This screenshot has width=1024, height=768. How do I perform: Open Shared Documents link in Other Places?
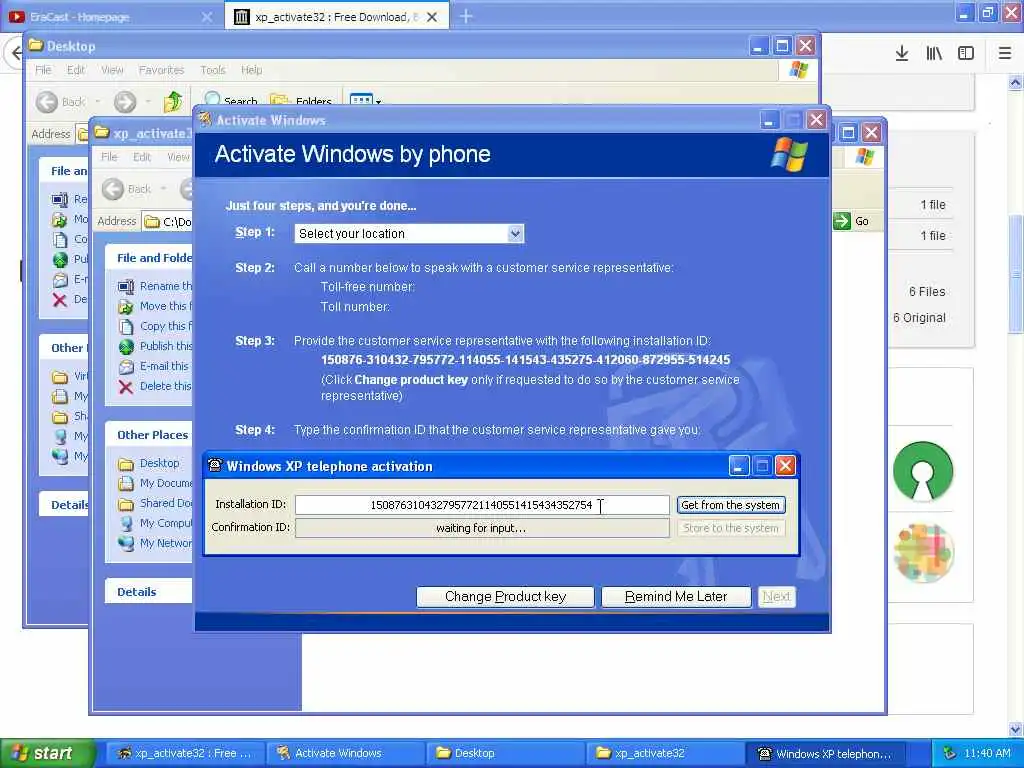pos(166,503)
